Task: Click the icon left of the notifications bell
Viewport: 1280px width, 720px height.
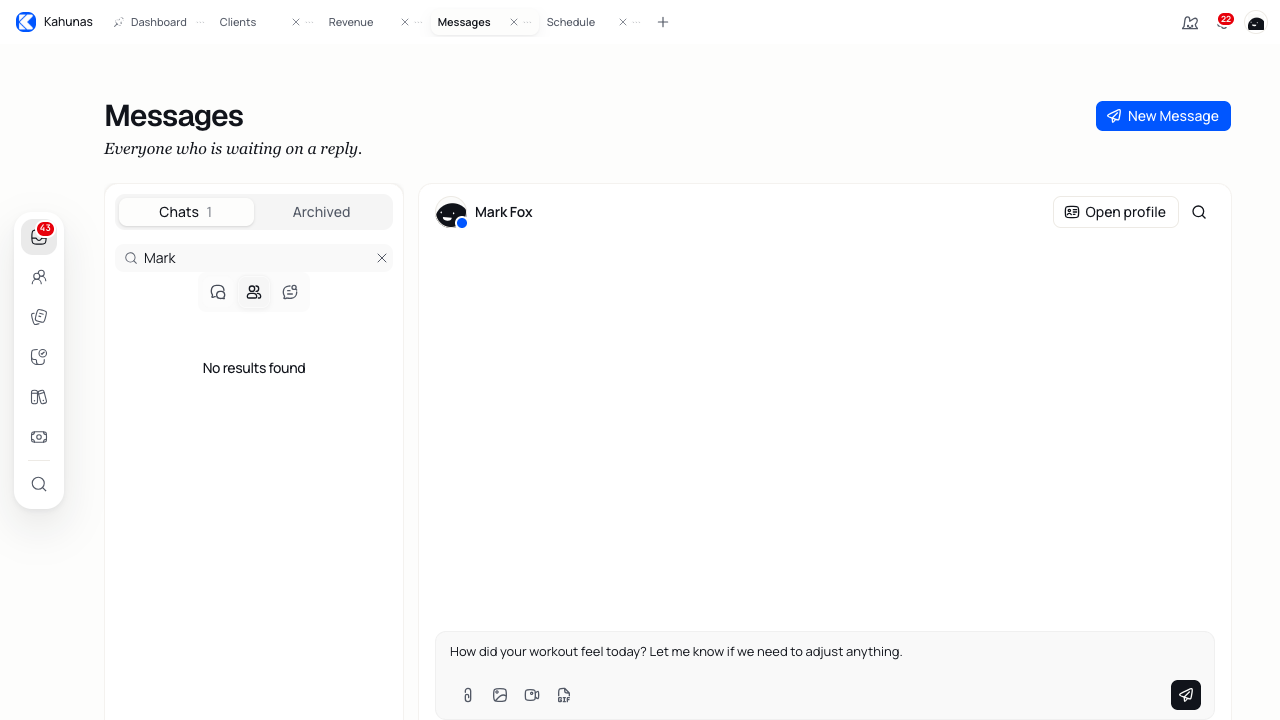Action: [1190, 22]
